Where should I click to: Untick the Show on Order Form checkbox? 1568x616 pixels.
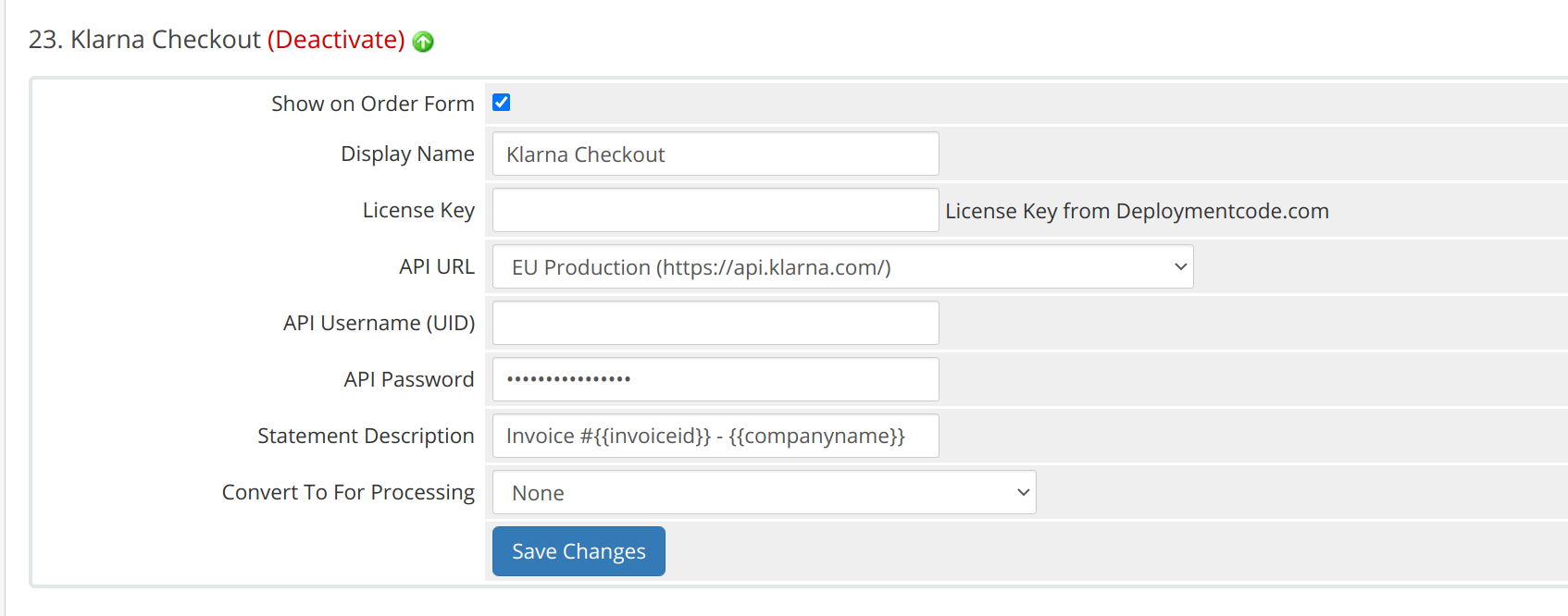click(502, 103)
